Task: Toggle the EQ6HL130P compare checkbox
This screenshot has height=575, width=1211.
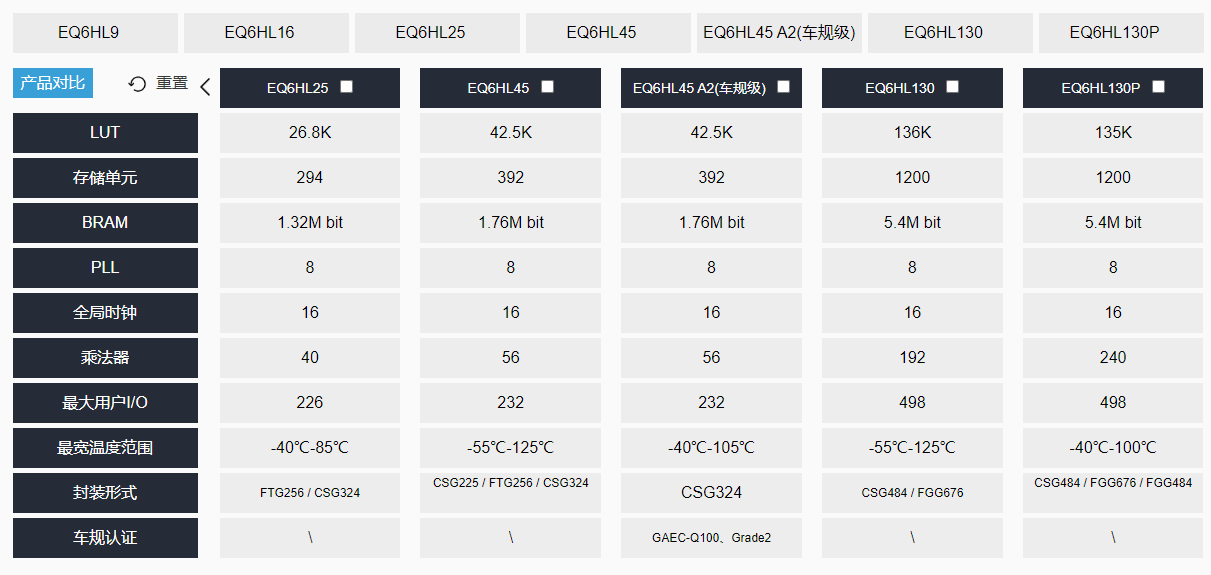Action: click(x=1159, y=87)
